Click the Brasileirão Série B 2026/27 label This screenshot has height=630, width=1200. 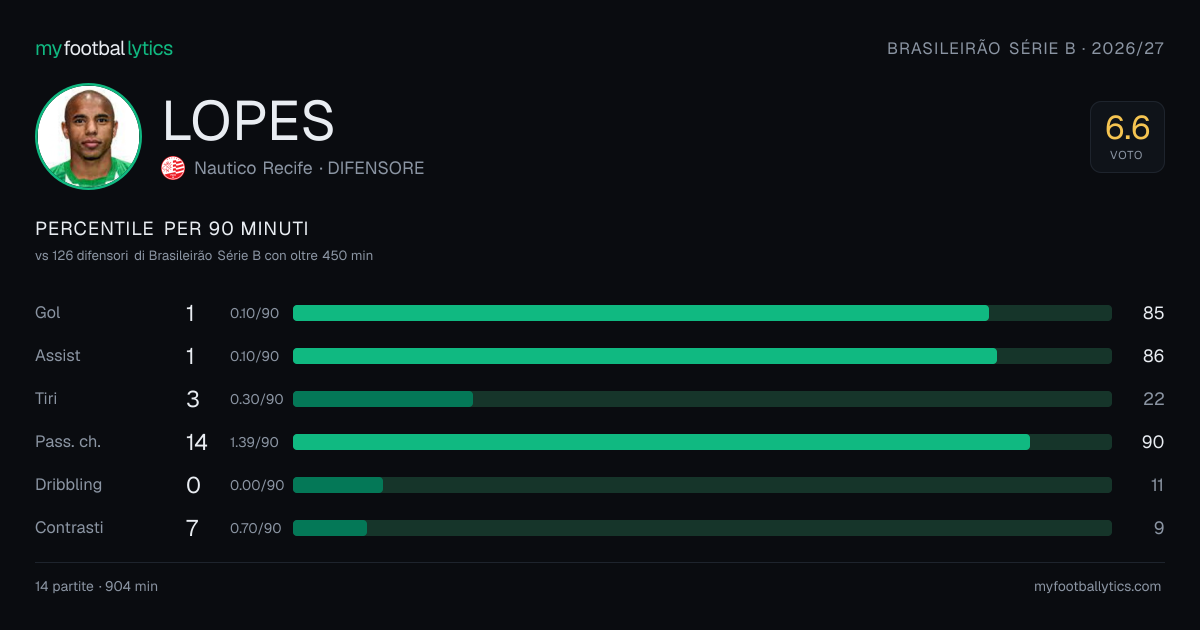pos(1026,48)
